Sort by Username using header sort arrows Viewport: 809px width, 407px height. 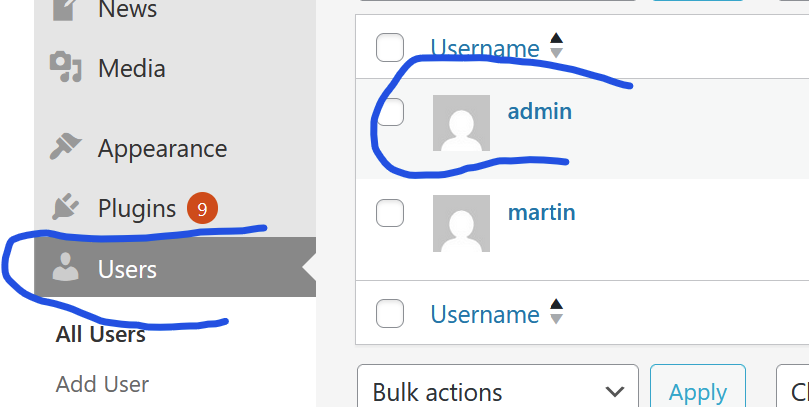557,47
